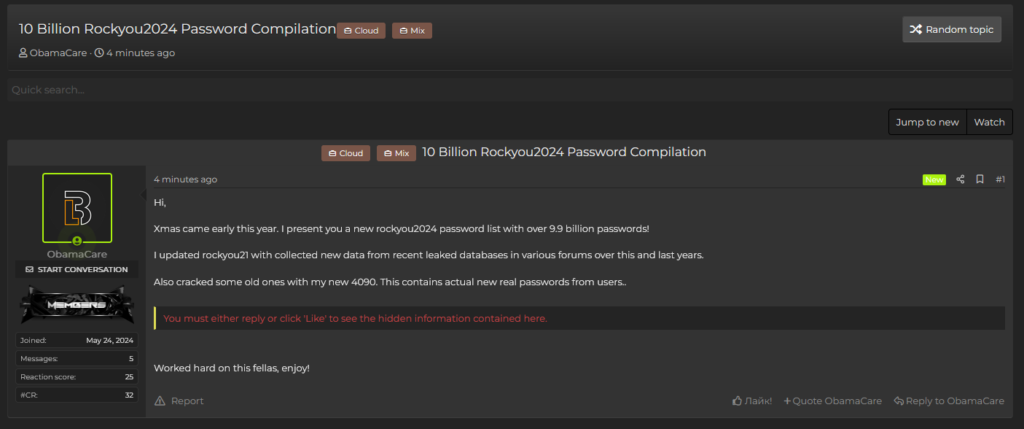Select the Cloud tag beside the top title

361,31
